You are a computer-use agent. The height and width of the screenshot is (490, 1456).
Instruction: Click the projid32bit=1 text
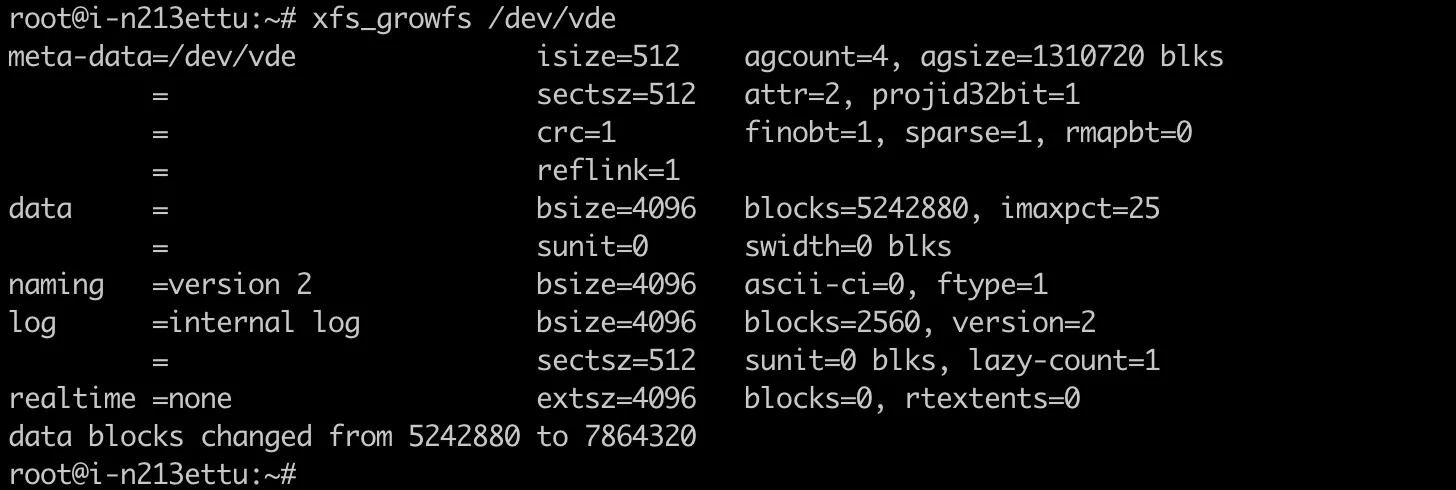coord(976,96)
